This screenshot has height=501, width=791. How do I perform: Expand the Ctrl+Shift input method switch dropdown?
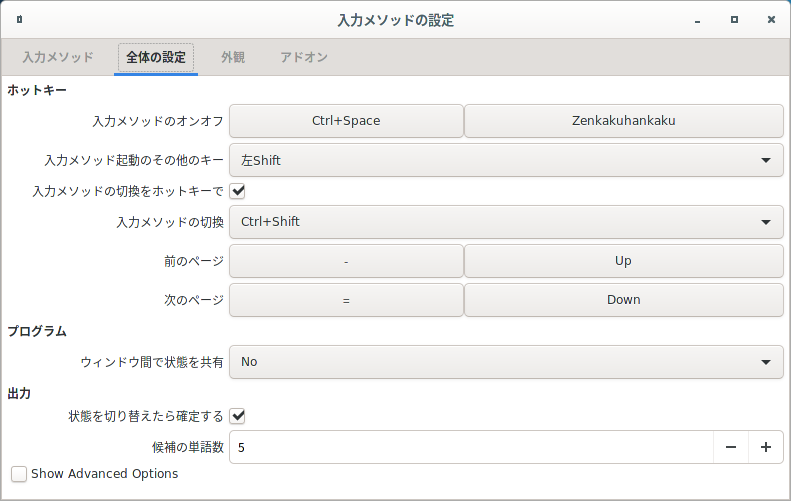[x=506, y=222]
